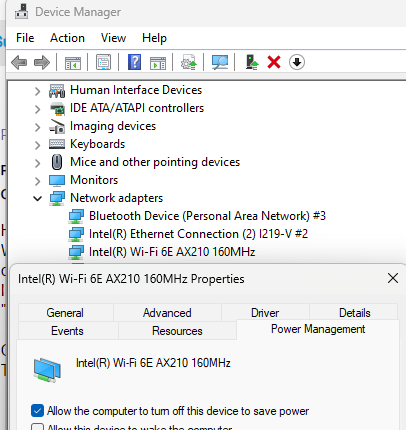406x430 pixels.
Task: Expand the Monitors node
Action: pos(37,181)
